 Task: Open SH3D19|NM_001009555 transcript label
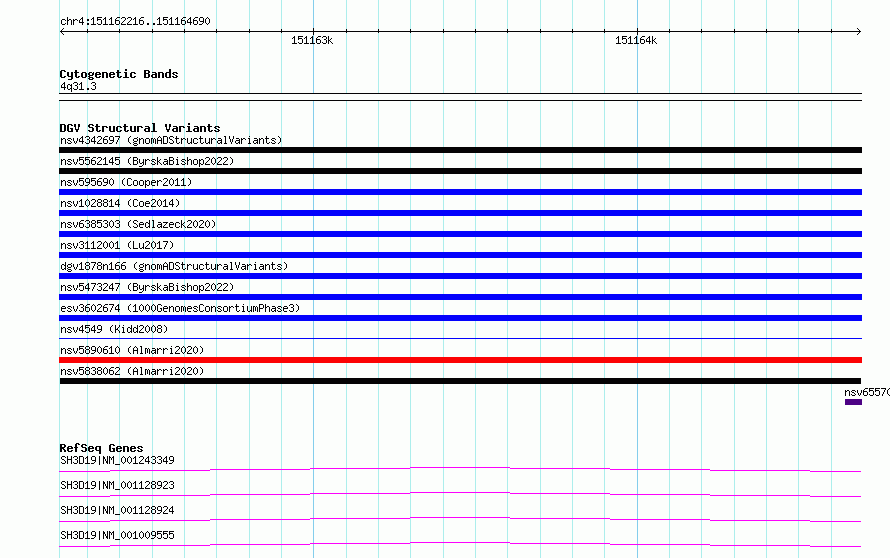[x=117, y=535]
